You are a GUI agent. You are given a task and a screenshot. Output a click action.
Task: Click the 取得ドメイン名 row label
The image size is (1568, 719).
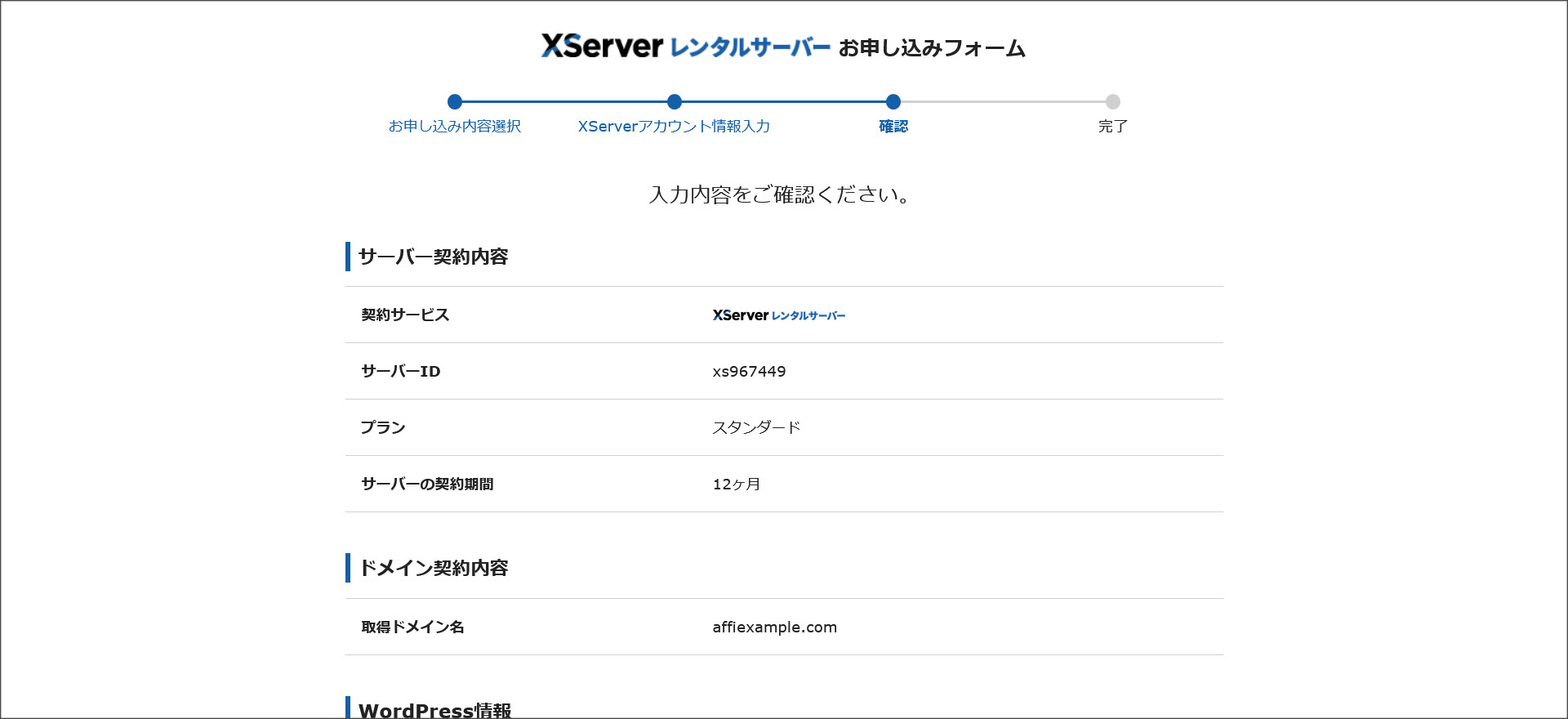pos(412,627)
